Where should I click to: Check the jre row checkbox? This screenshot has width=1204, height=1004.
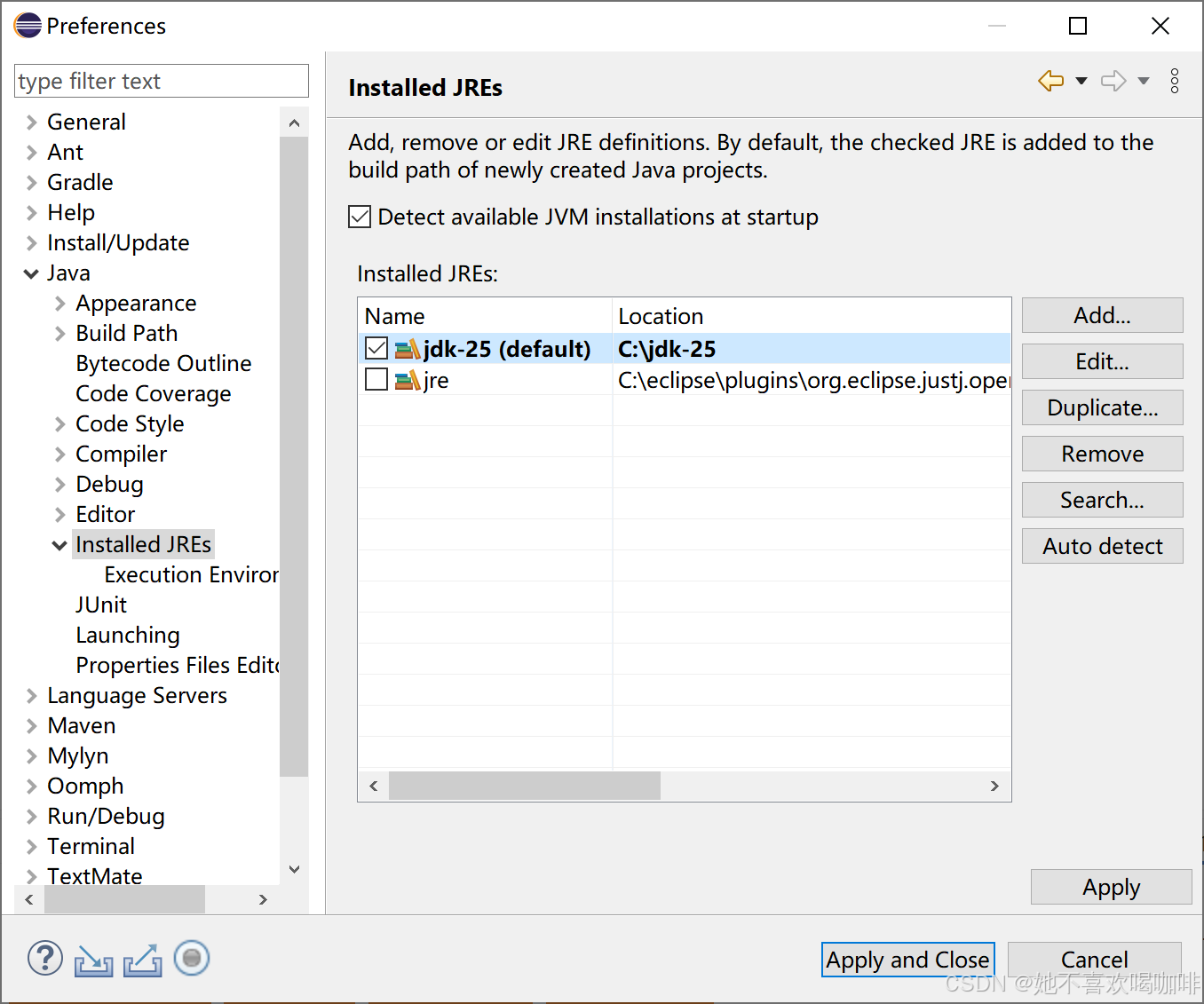(x=376, y=379)
